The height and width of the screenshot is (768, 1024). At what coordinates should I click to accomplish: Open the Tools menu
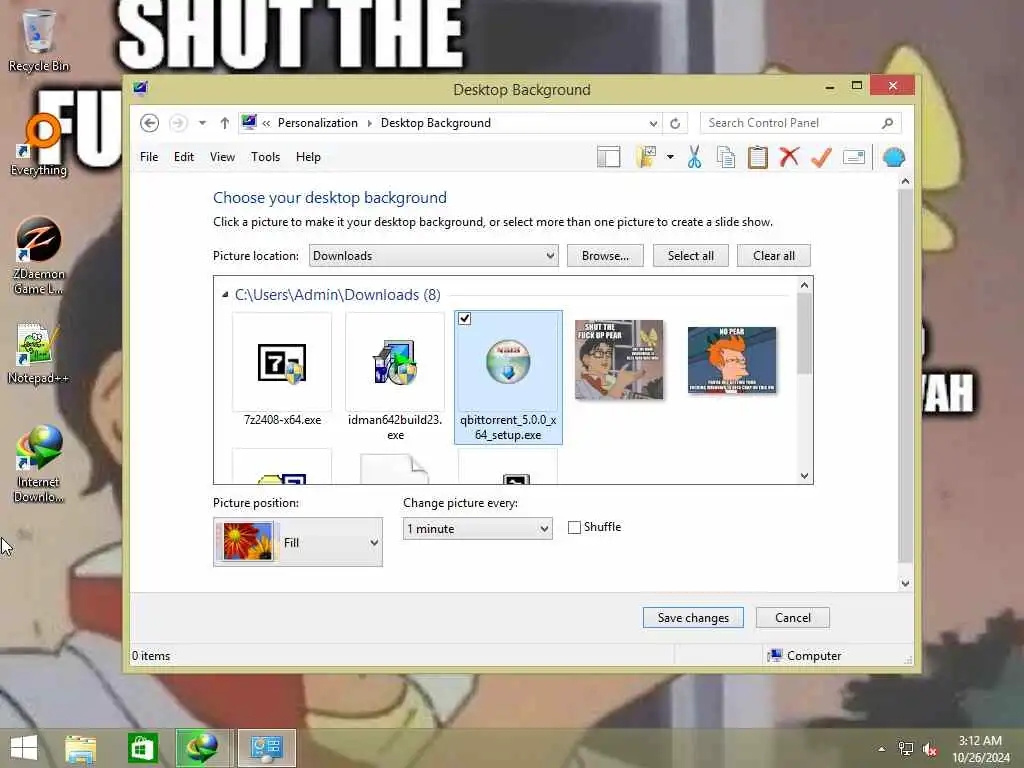[265, 157]
